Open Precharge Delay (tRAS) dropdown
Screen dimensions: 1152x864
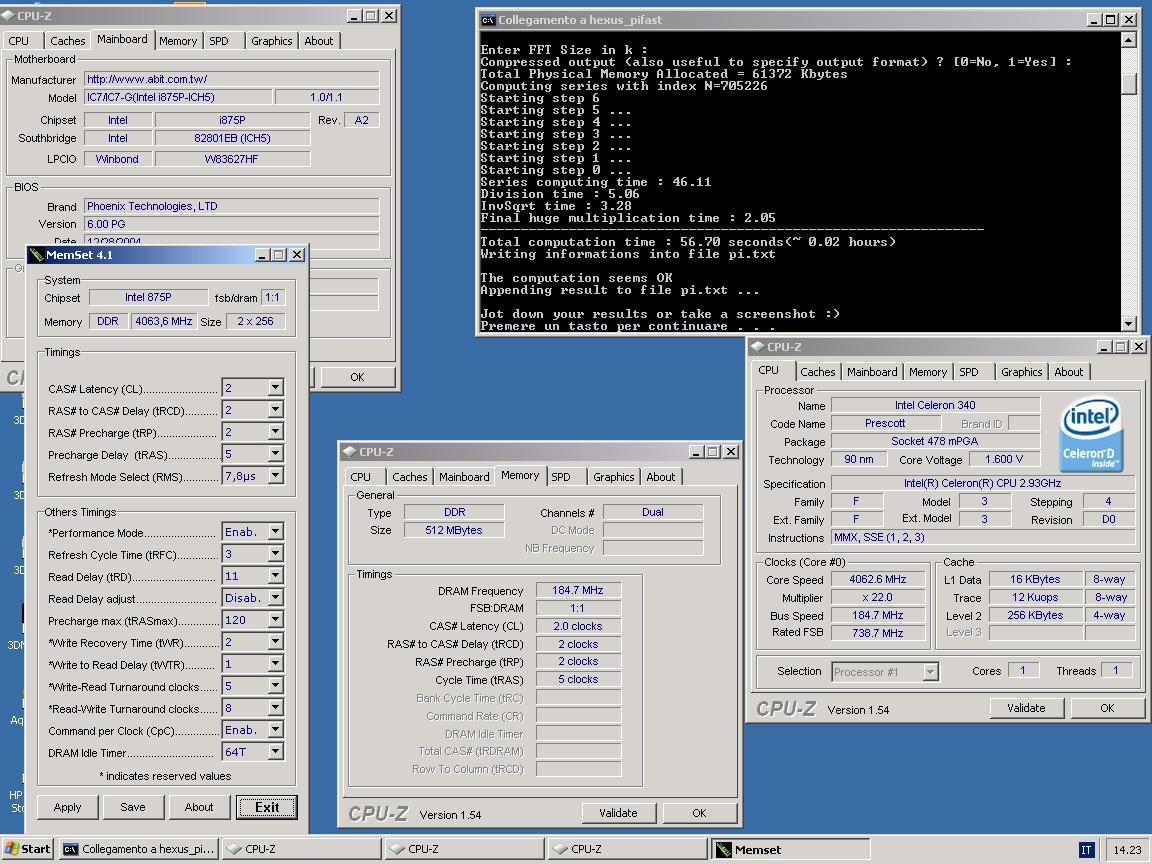(x=276, y=453)
